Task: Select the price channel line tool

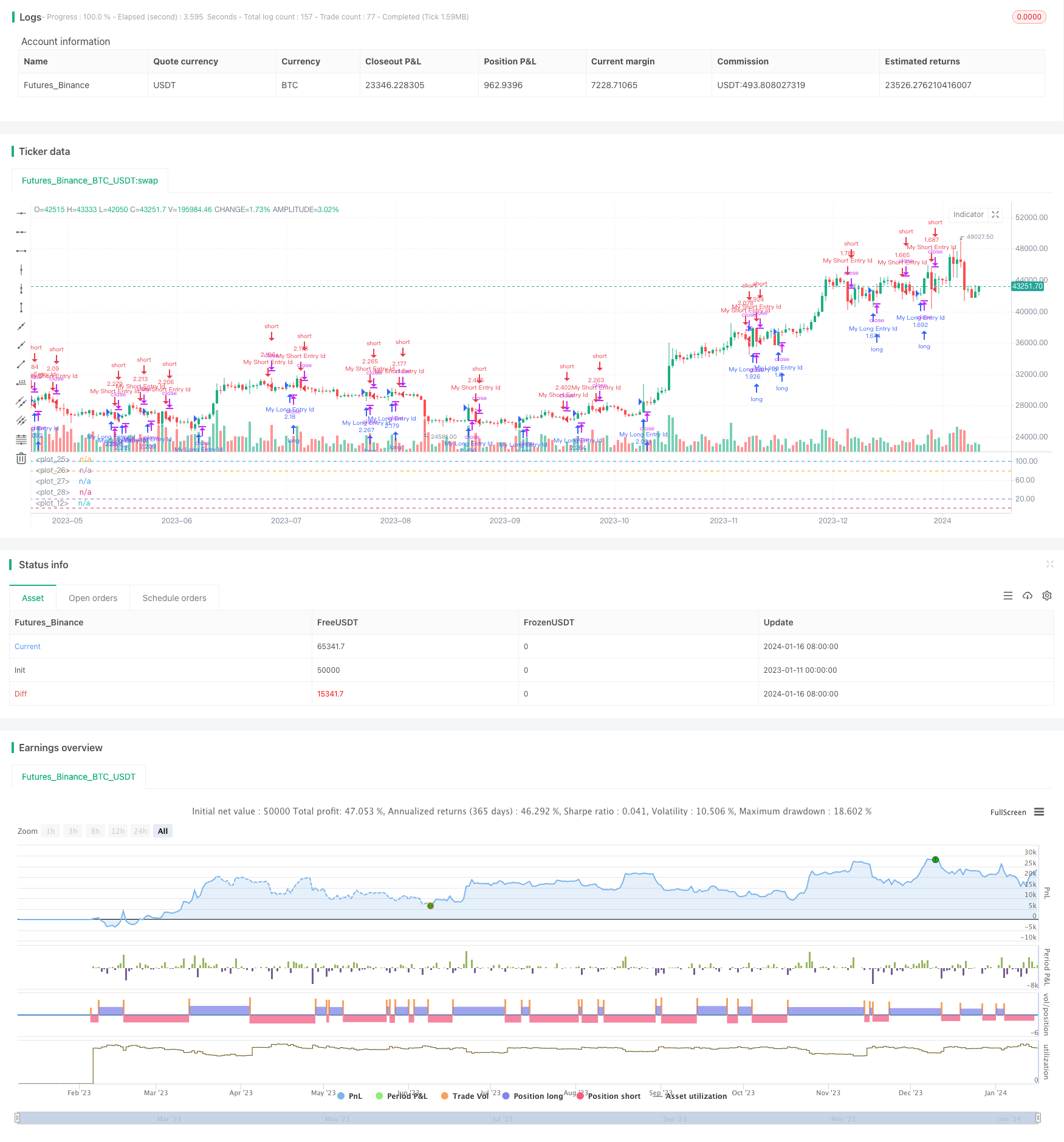Action: [x=21, y=421]
